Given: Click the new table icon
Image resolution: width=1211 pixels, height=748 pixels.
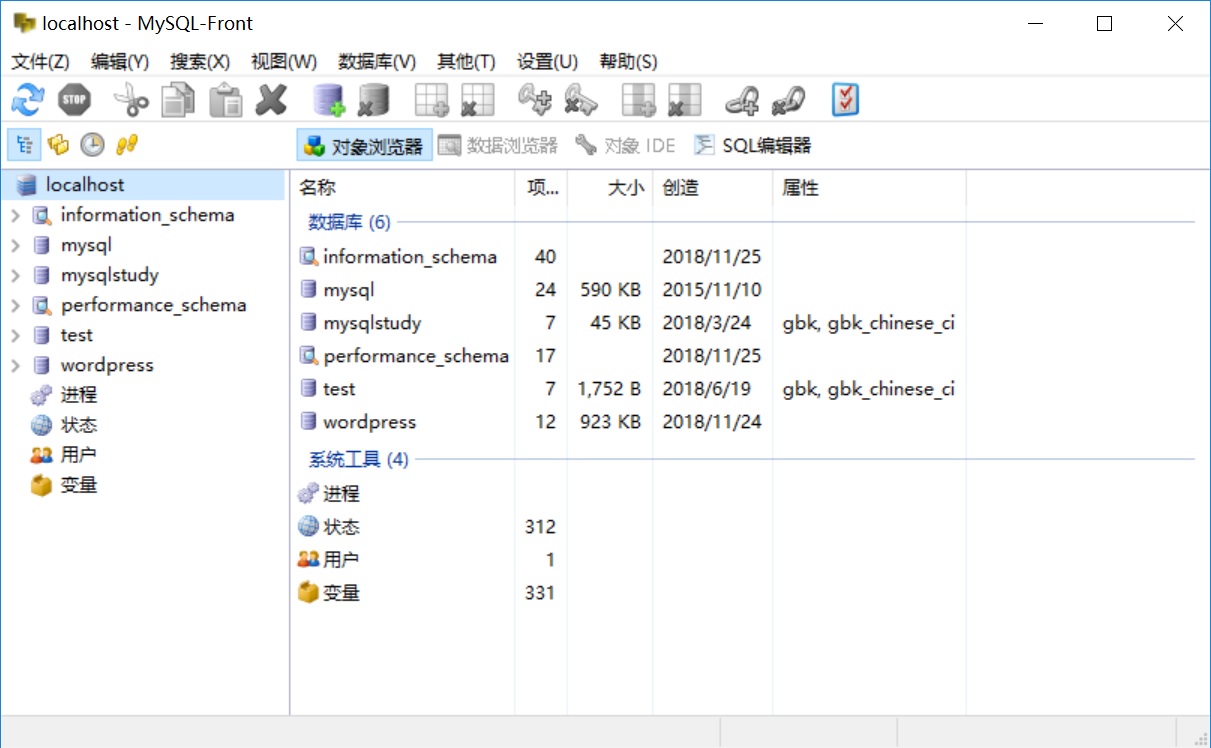Looking at the screenshot, I should pos(432,100).
